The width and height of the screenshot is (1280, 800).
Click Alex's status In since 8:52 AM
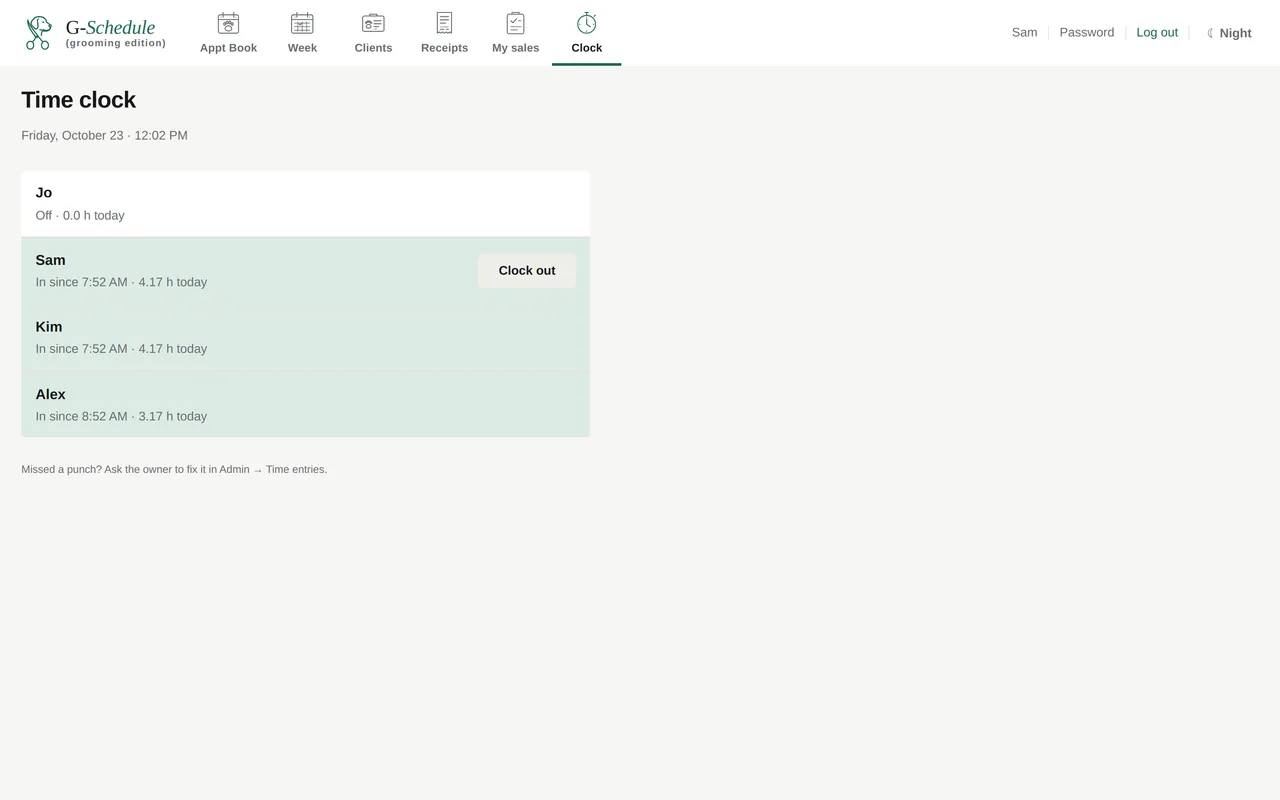click(121, 417)
